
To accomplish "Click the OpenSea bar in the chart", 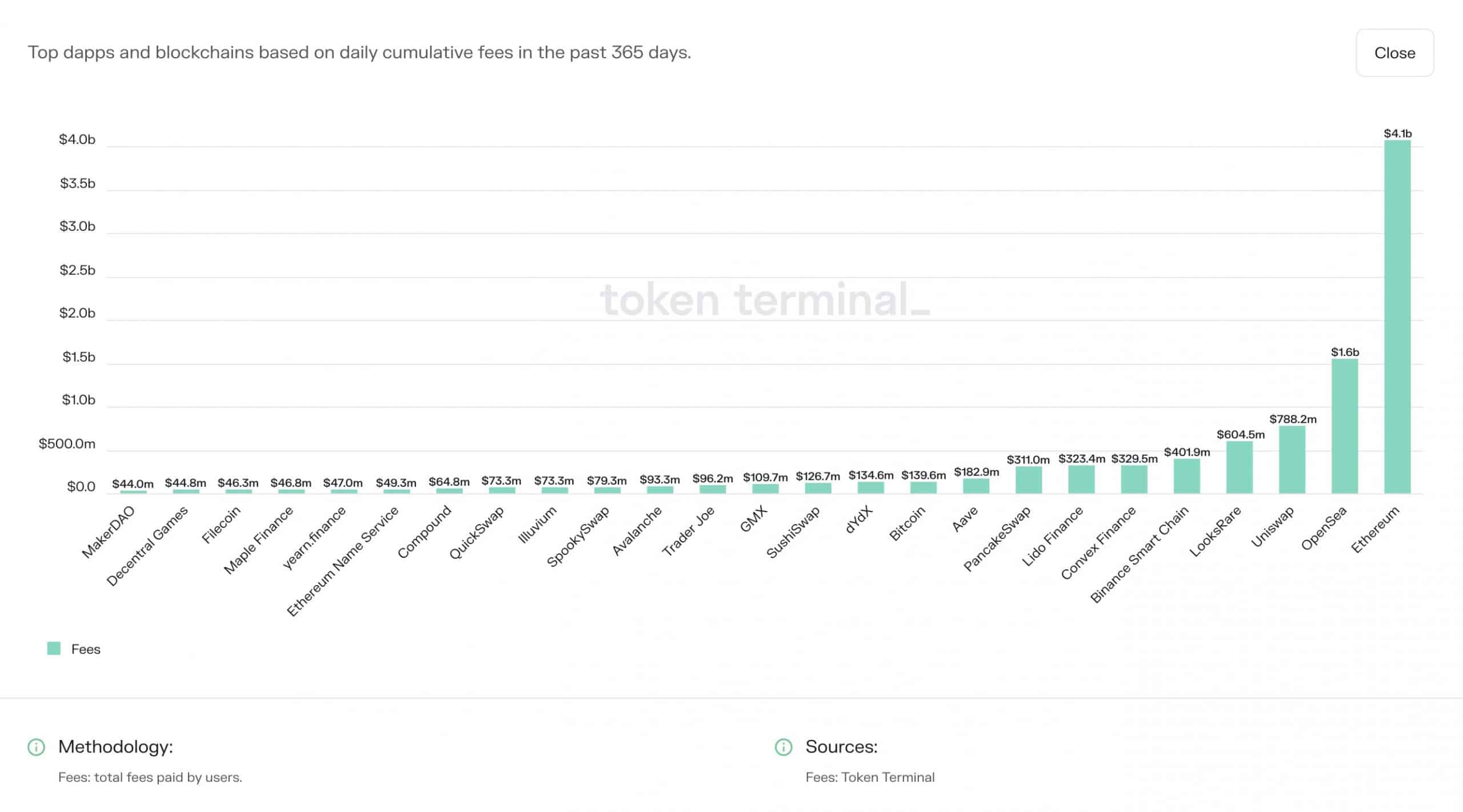I will tap(1344, 426).
